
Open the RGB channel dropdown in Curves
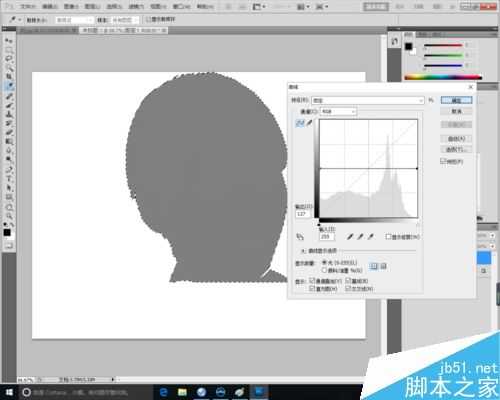pos(338,111)
